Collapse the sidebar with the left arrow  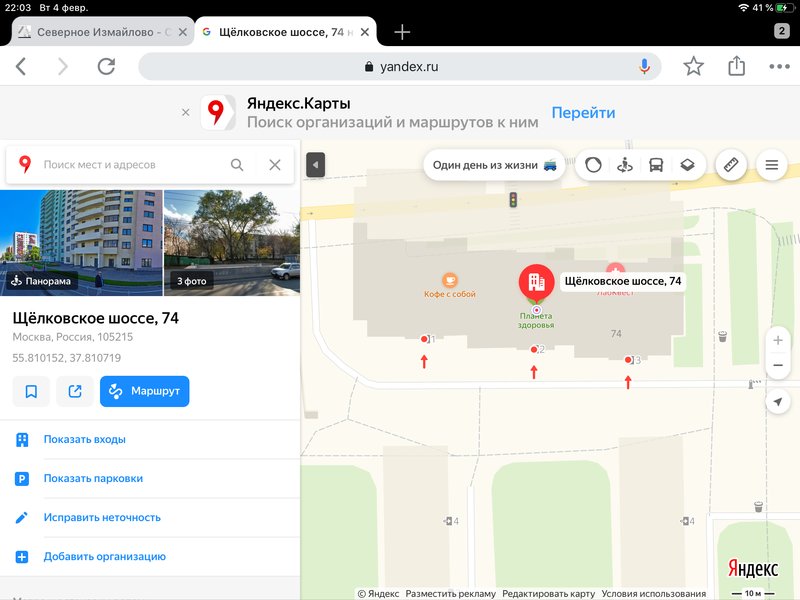tap(314, 164)
